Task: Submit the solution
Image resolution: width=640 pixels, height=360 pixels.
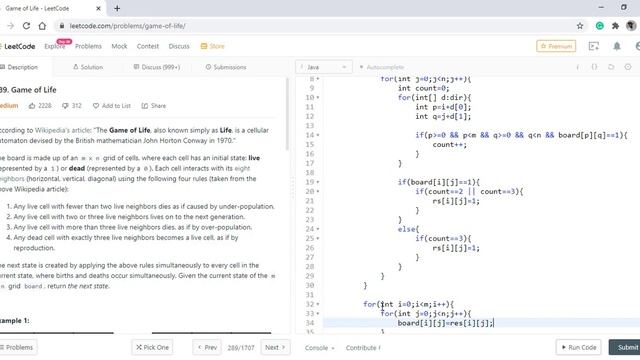Action: click(x=624, y=347)
